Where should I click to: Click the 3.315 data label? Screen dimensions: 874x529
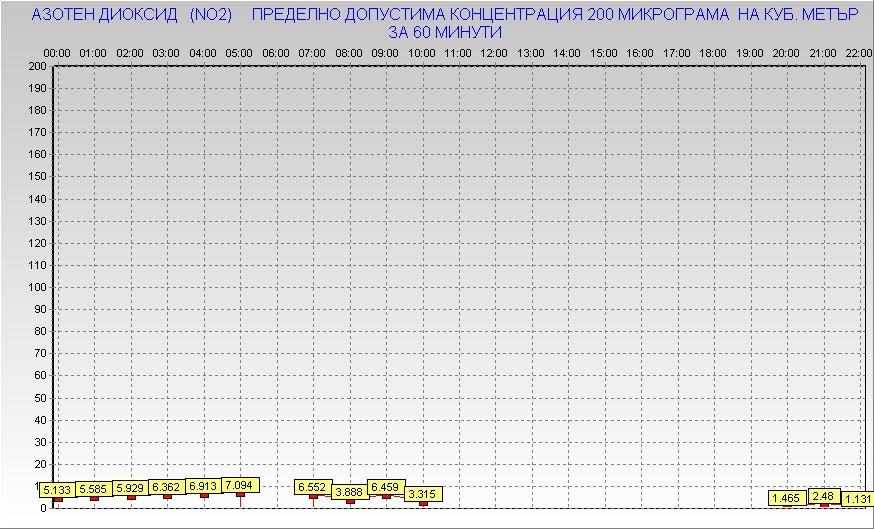[x=423, y=494]
